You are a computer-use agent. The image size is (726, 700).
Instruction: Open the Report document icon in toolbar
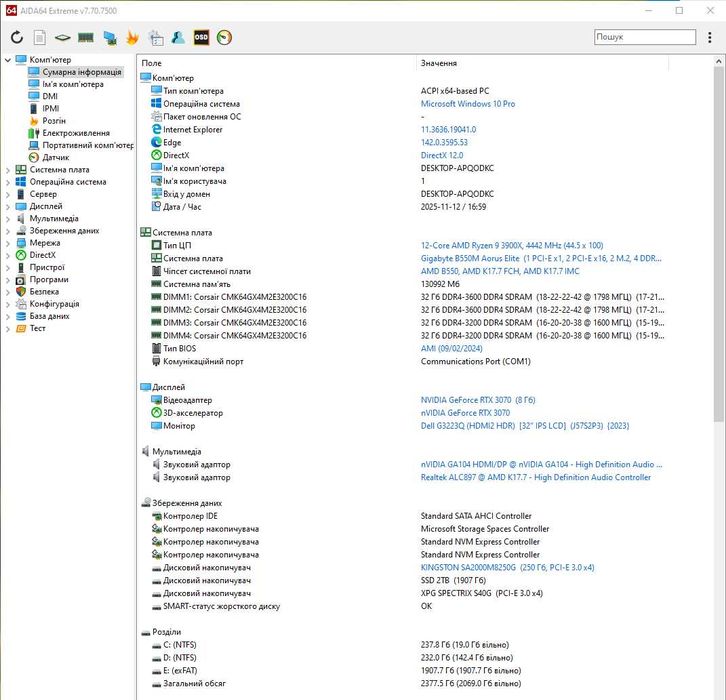tap(40, 38)
